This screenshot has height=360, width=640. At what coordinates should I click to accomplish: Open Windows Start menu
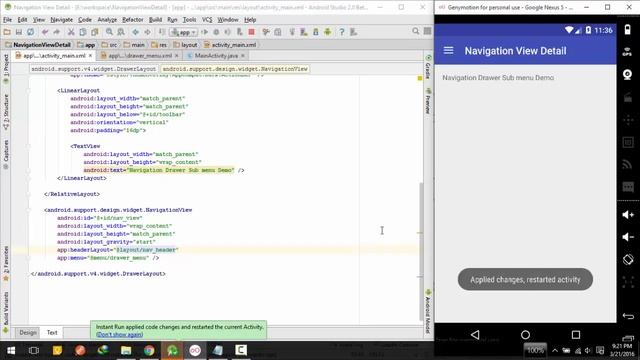coord(11,350)
